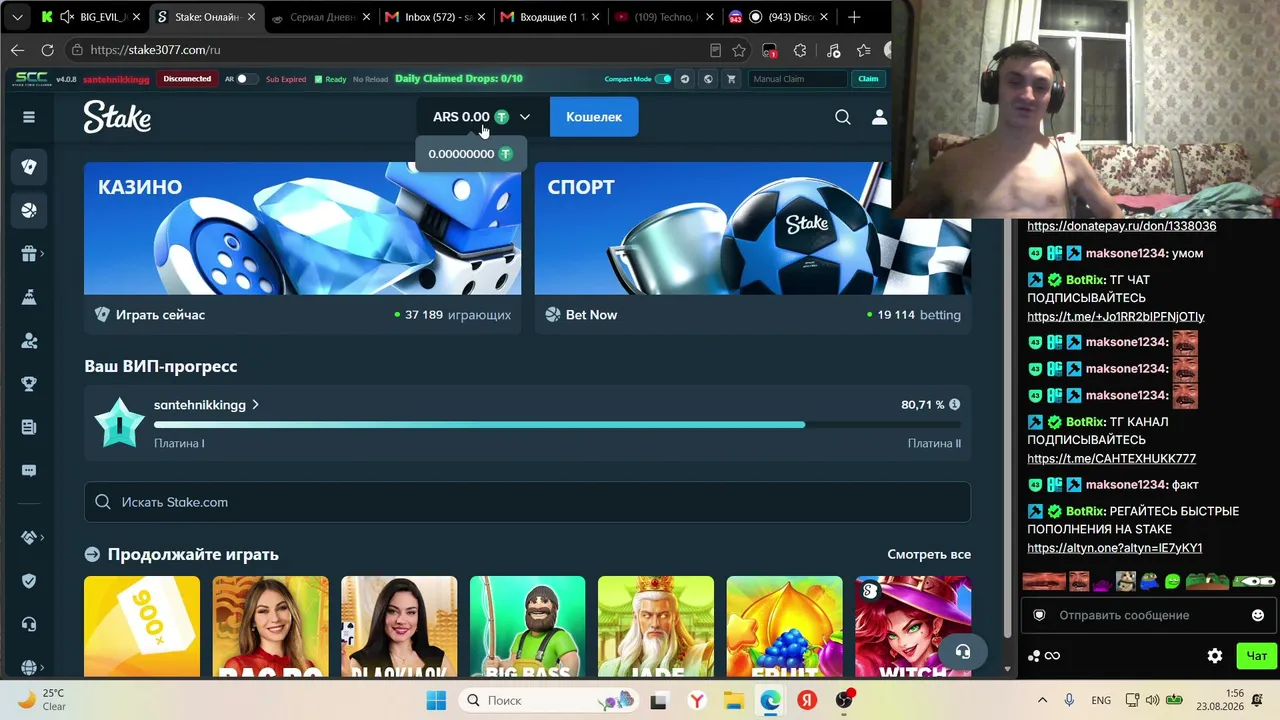Open the forum chat bubble sidebar icon
Image resolution: width=1280 pixels, height=720 pixels.
(29, 471)
